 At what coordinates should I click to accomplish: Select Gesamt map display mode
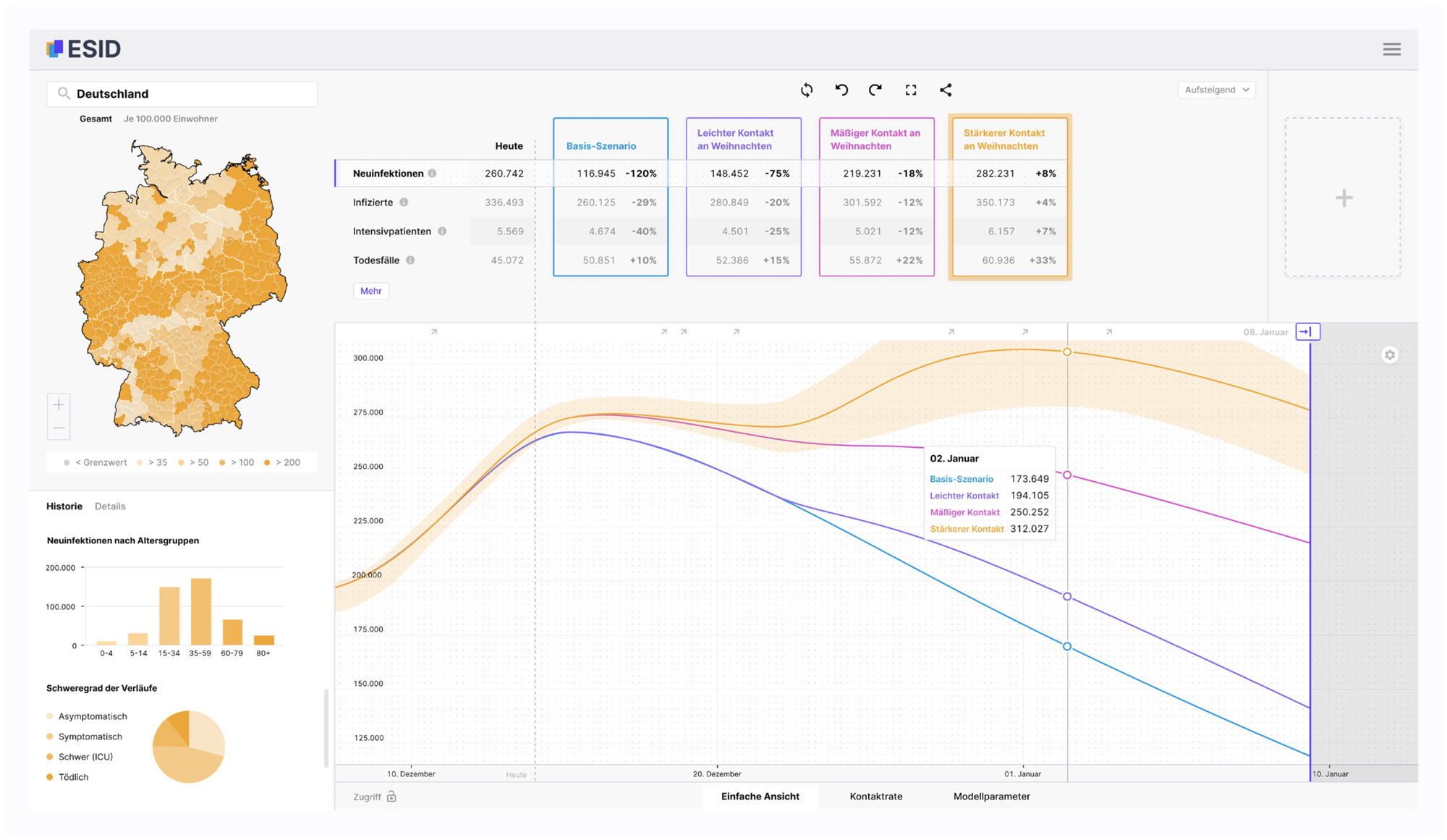point(96,119)
